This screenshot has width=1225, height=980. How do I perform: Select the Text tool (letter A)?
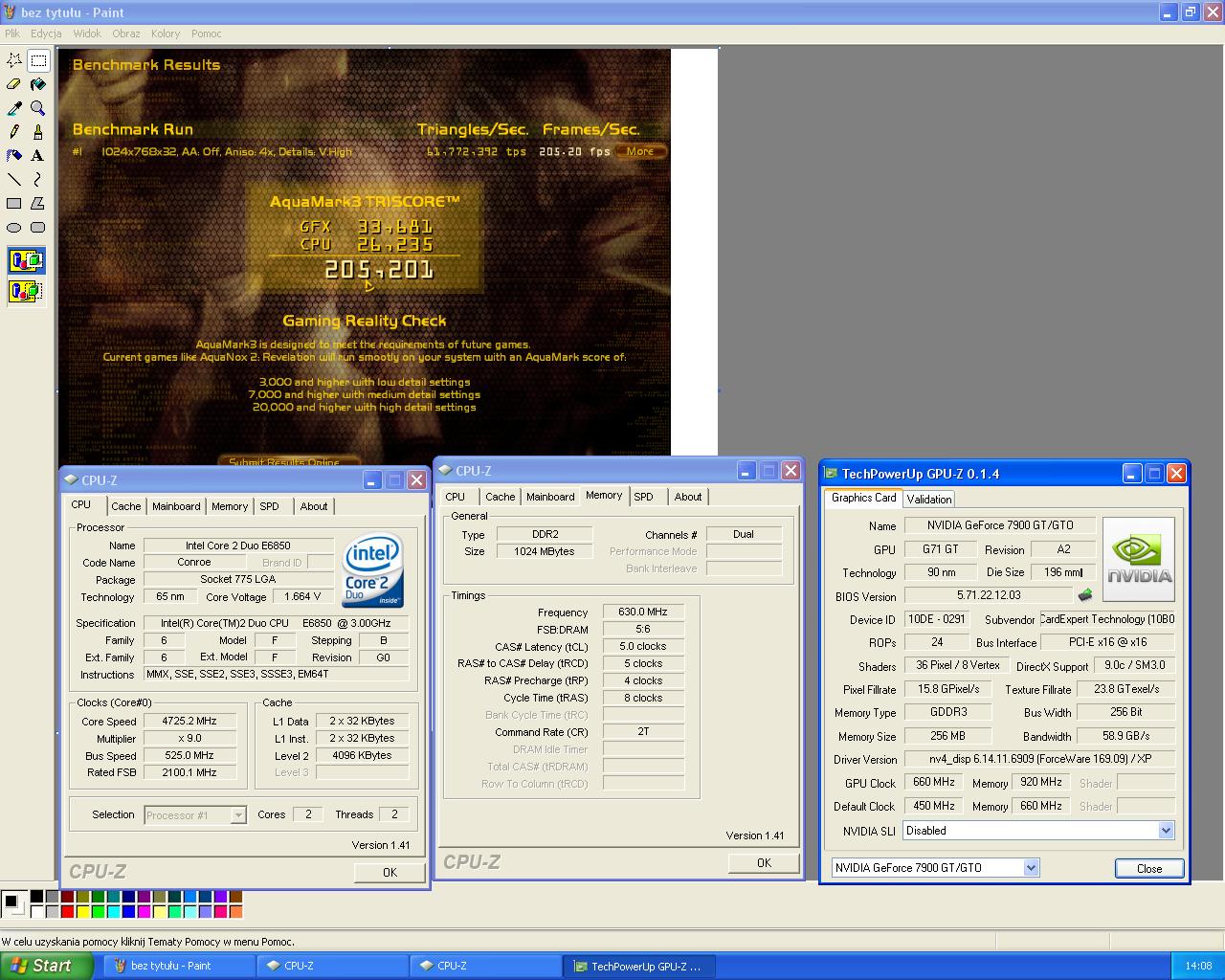(x=38, y=155)
